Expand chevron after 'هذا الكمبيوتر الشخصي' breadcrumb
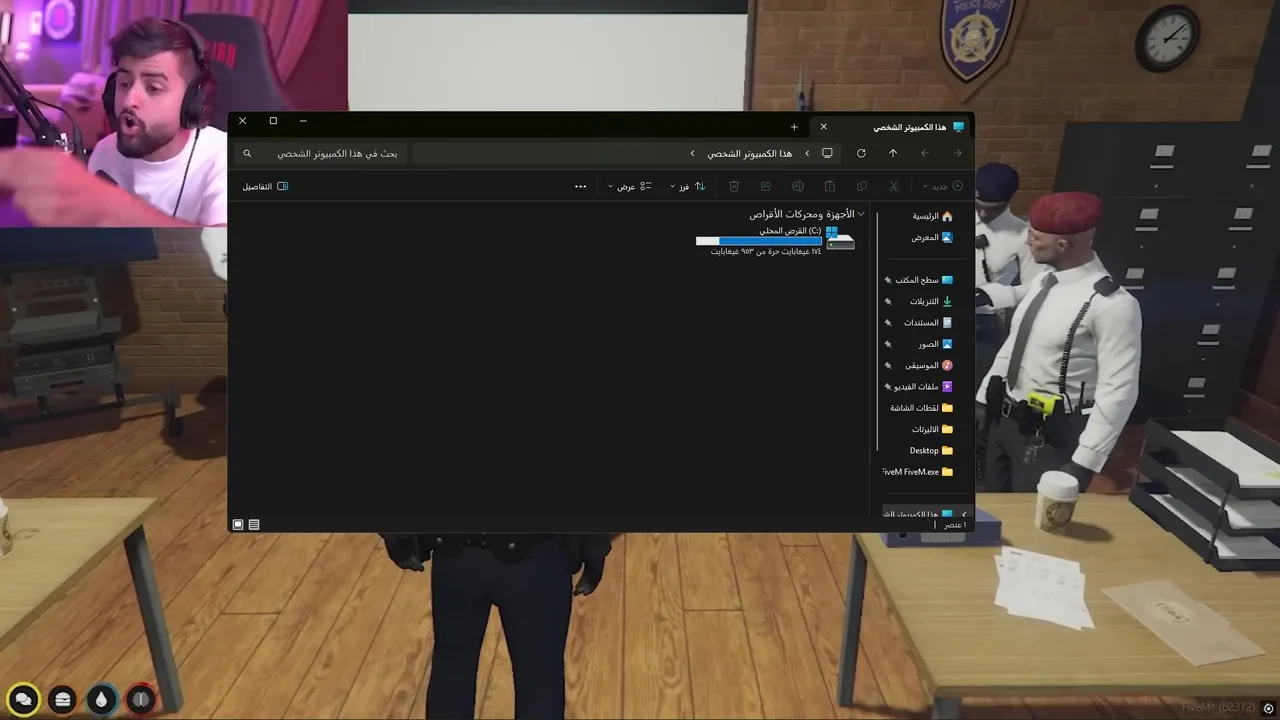This screenshot has width=1280, height=720. click(x=692, y=153)
